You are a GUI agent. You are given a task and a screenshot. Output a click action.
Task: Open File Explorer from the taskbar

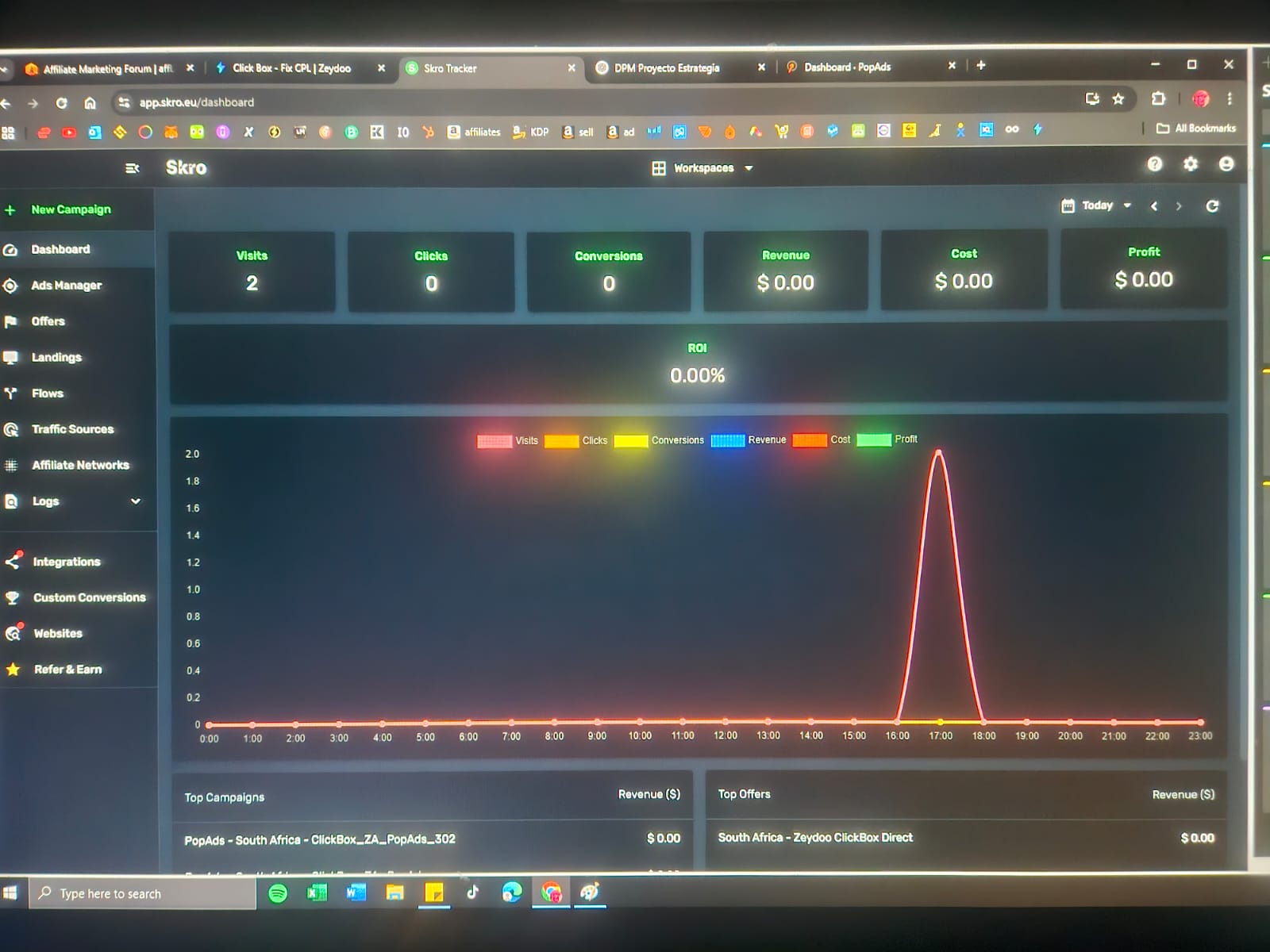pos(394,893)
